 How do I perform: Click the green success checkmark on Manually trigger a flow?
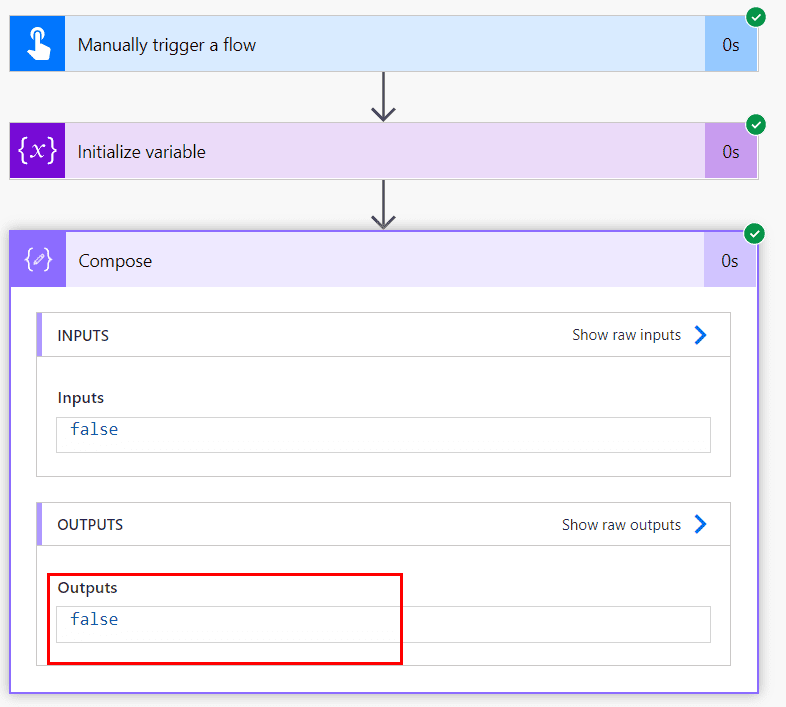pos(755,17)
